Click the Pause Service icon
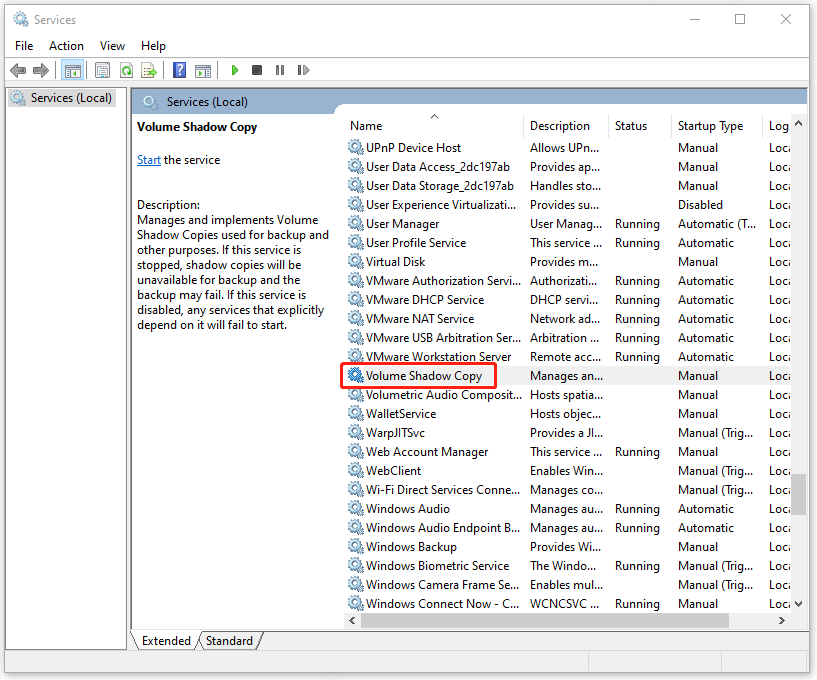Viewport: 817px width, 680px height. pyautogui.click(x=280, y=70)
